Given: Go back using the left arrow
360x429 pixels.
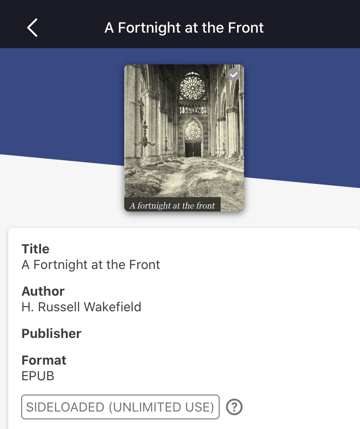Looking at the screenshot, I should (x=32, y=28).
